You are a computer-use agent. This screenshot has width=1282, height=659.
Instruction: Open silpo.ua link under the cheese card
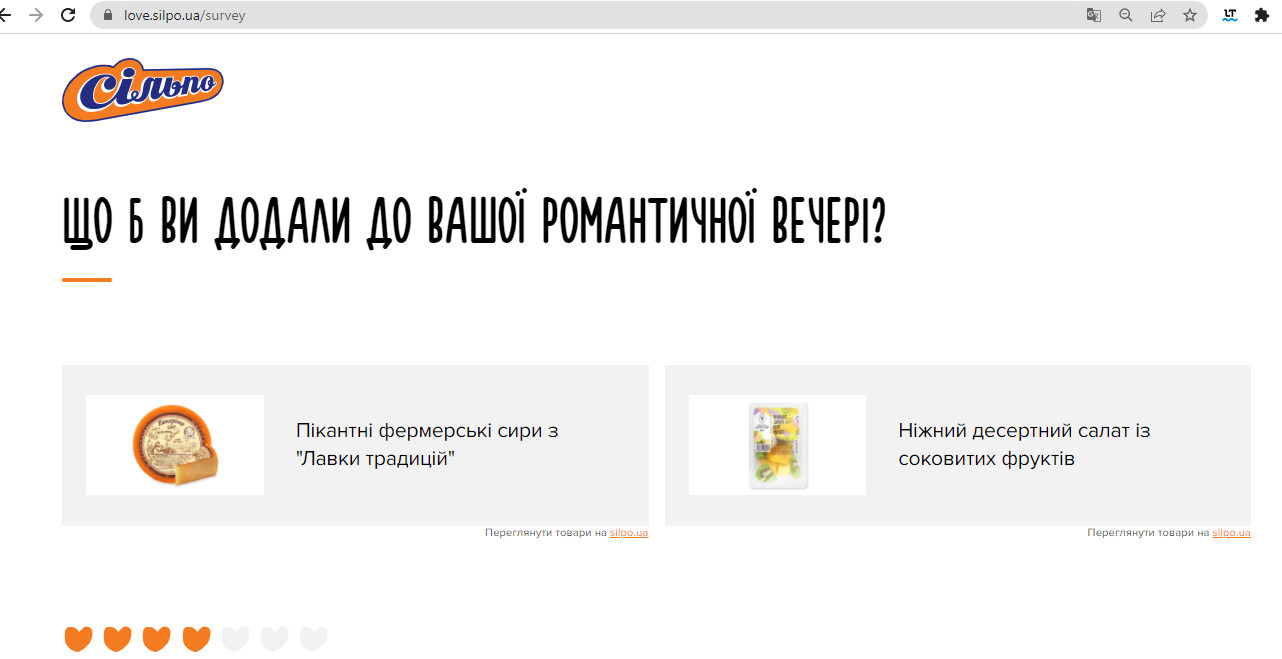(x=629, y=533)
